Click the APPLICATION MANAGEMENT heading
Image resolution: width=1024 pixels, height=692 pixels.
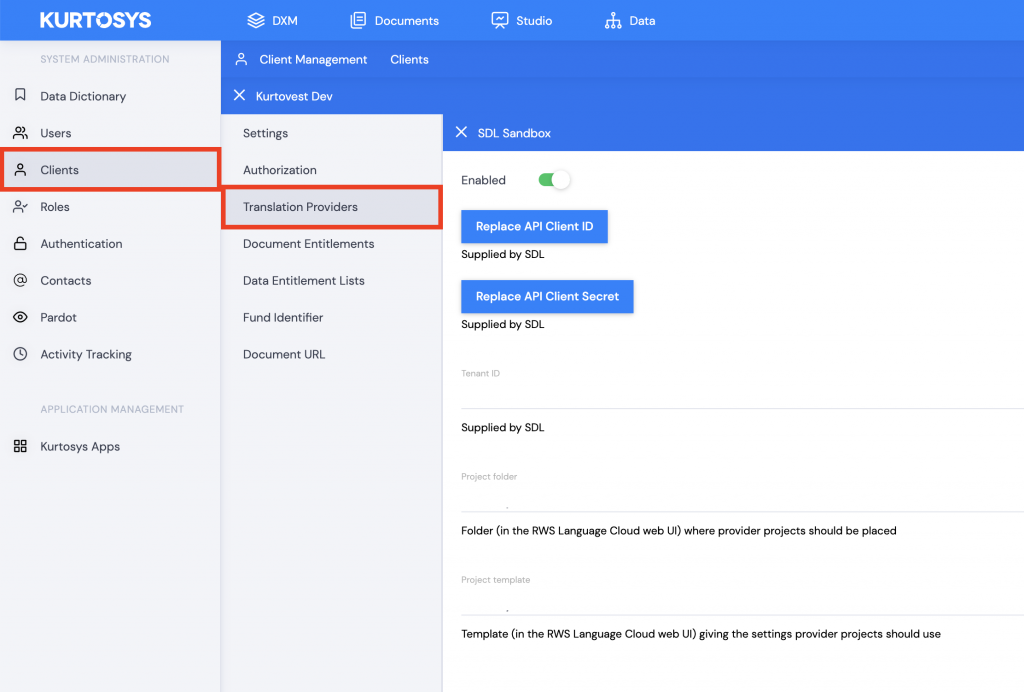click(x=112, y=409)
